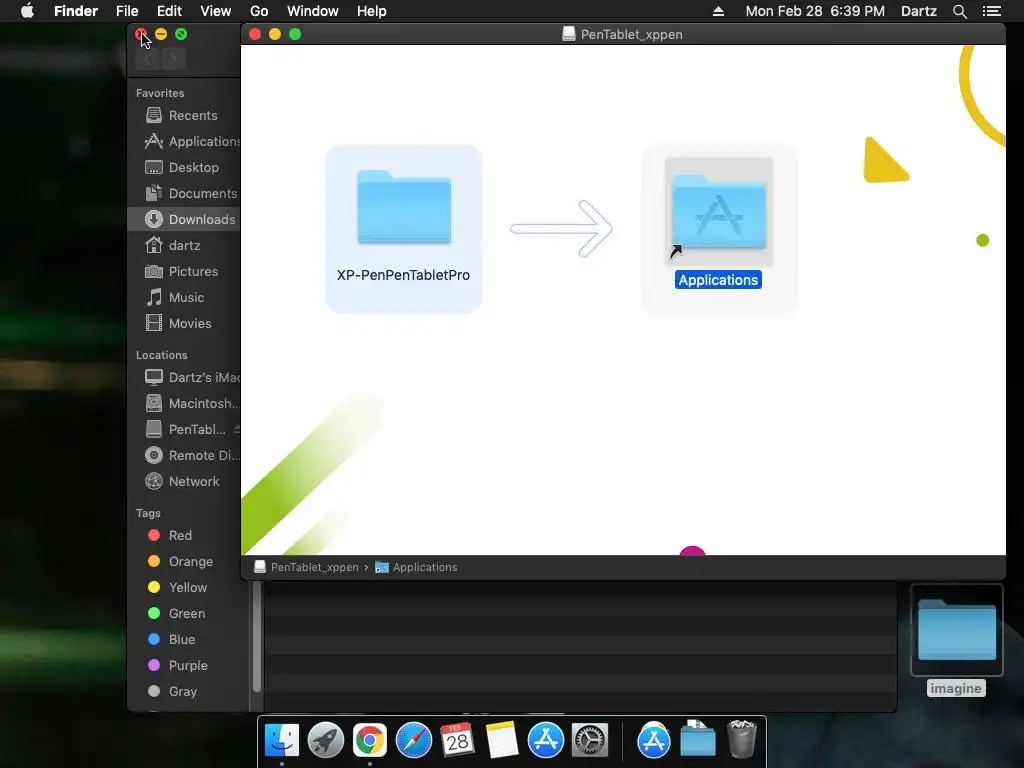
Task: Open Recents in Finder sidebar
Action: click(x=184, y=116)
